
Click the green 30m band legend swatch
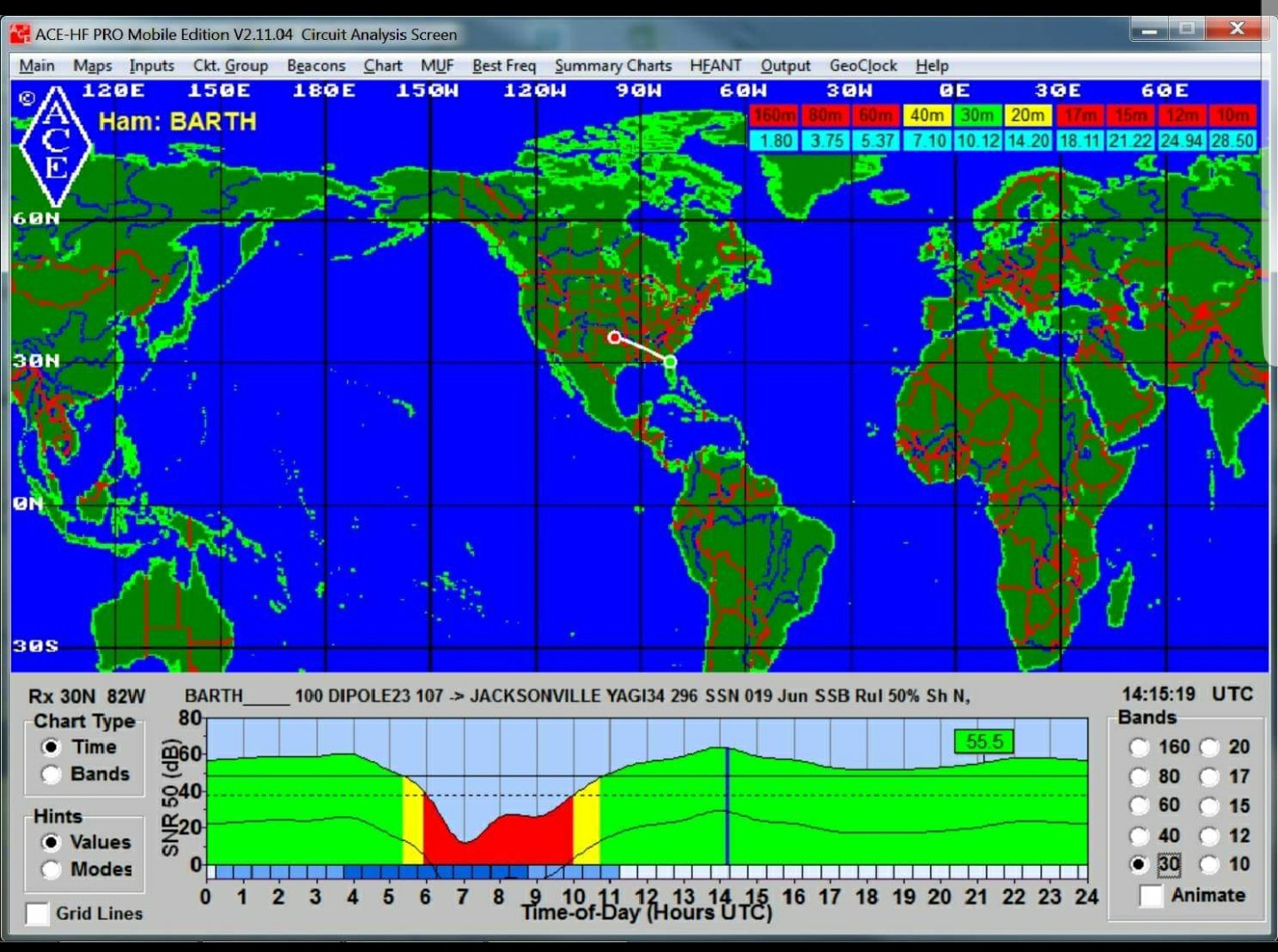point(977,115)
